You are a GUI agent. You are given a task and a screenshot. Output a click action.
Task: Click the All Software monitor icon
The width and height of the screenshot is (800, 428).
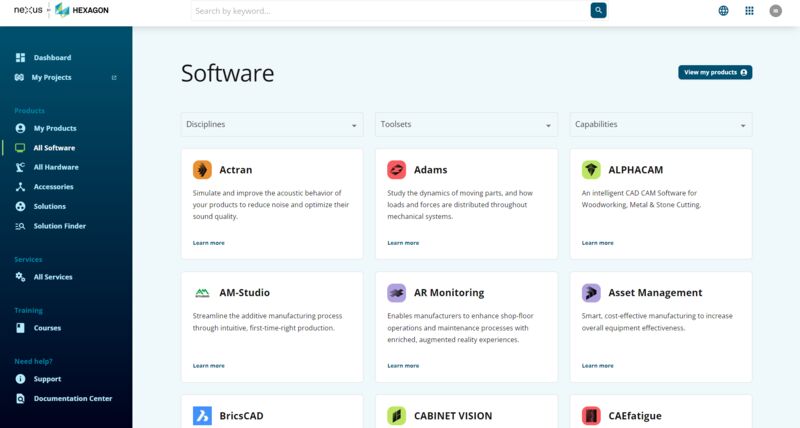click(x=20, y=148)
